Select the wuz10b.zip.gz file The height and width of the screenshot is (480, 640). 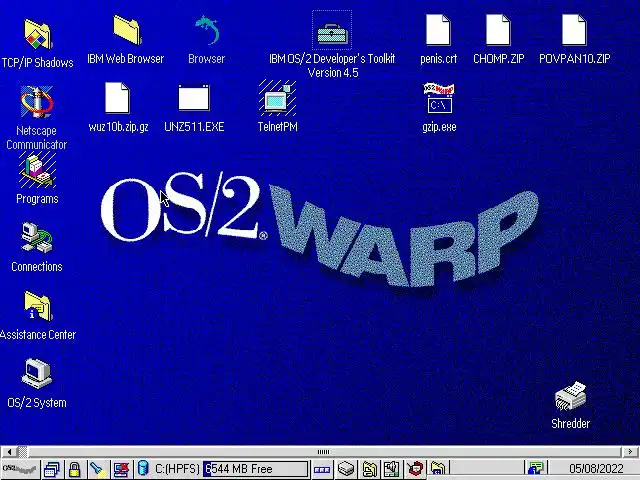[118, 98]
